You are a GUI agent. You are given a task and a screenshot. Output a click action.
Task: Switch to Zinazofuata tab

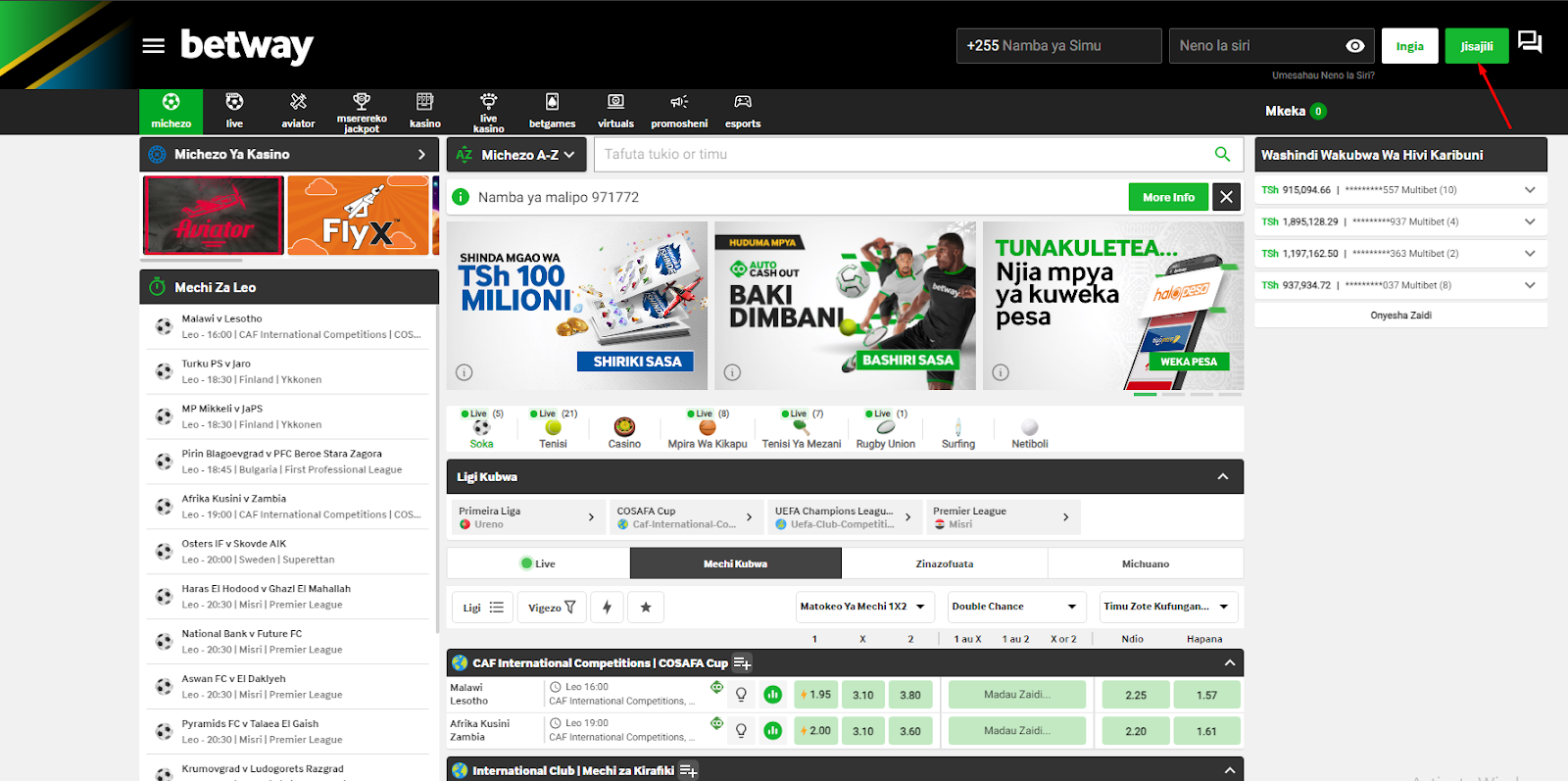click(945, 563)
